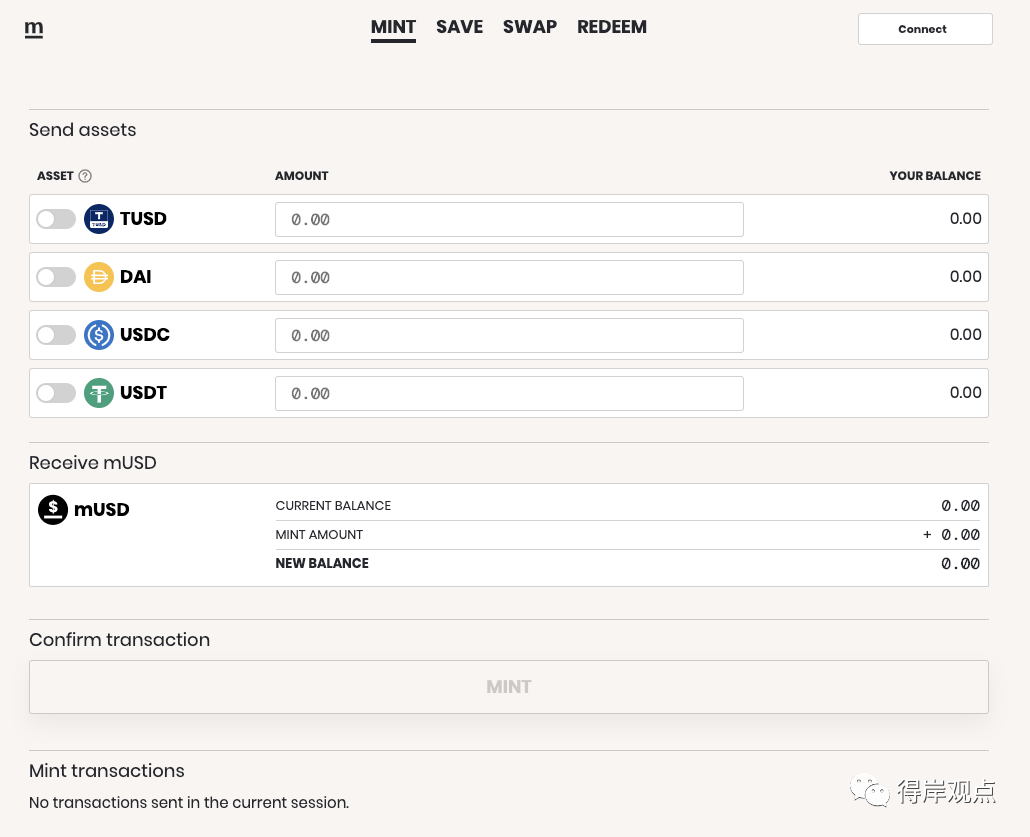Viewport: 1030px width, 837px height.
Task: Click the 'Send assets' heading
Action: 83,130
